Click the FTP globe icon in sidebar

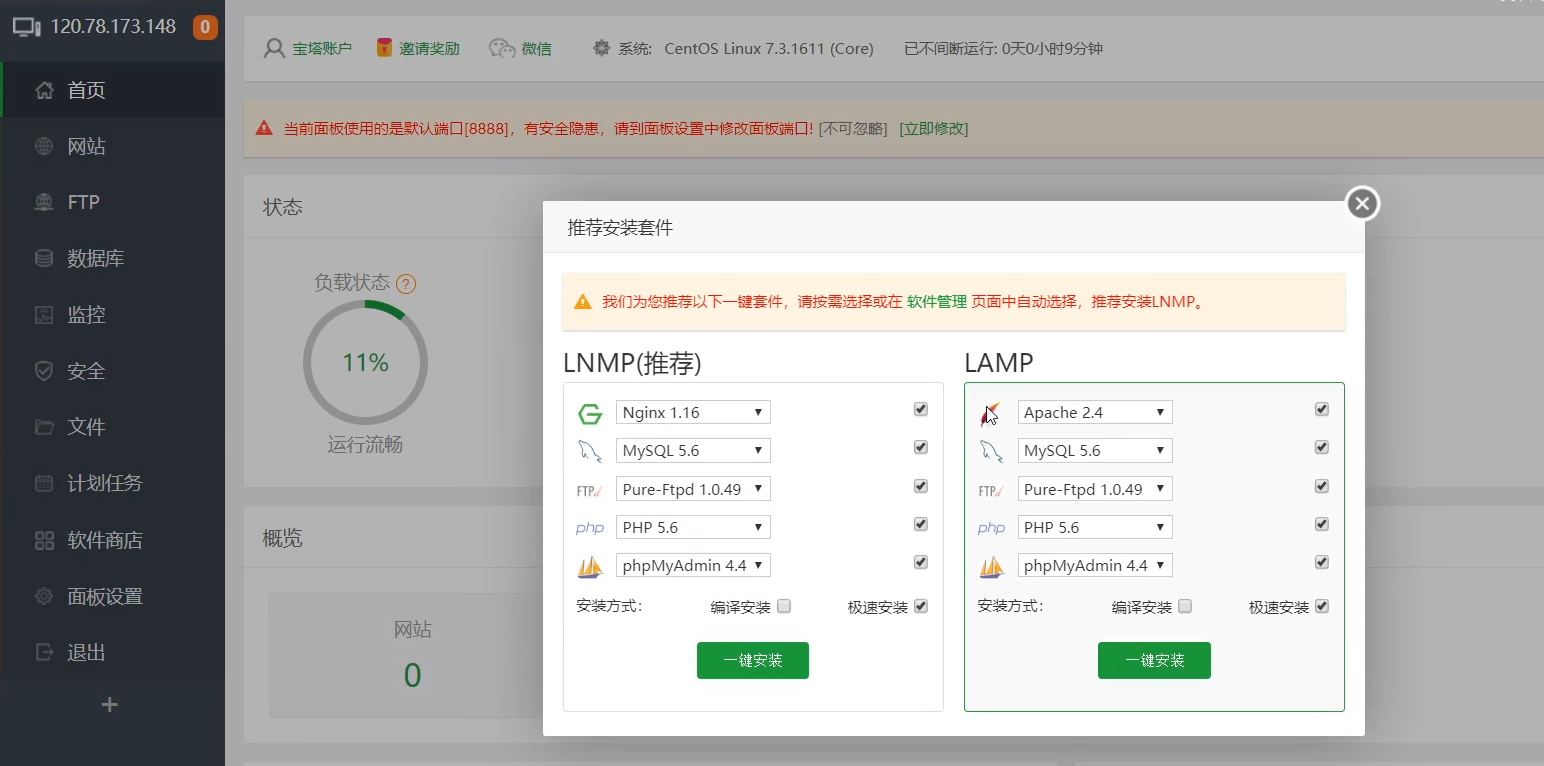(x=44, y=202)
